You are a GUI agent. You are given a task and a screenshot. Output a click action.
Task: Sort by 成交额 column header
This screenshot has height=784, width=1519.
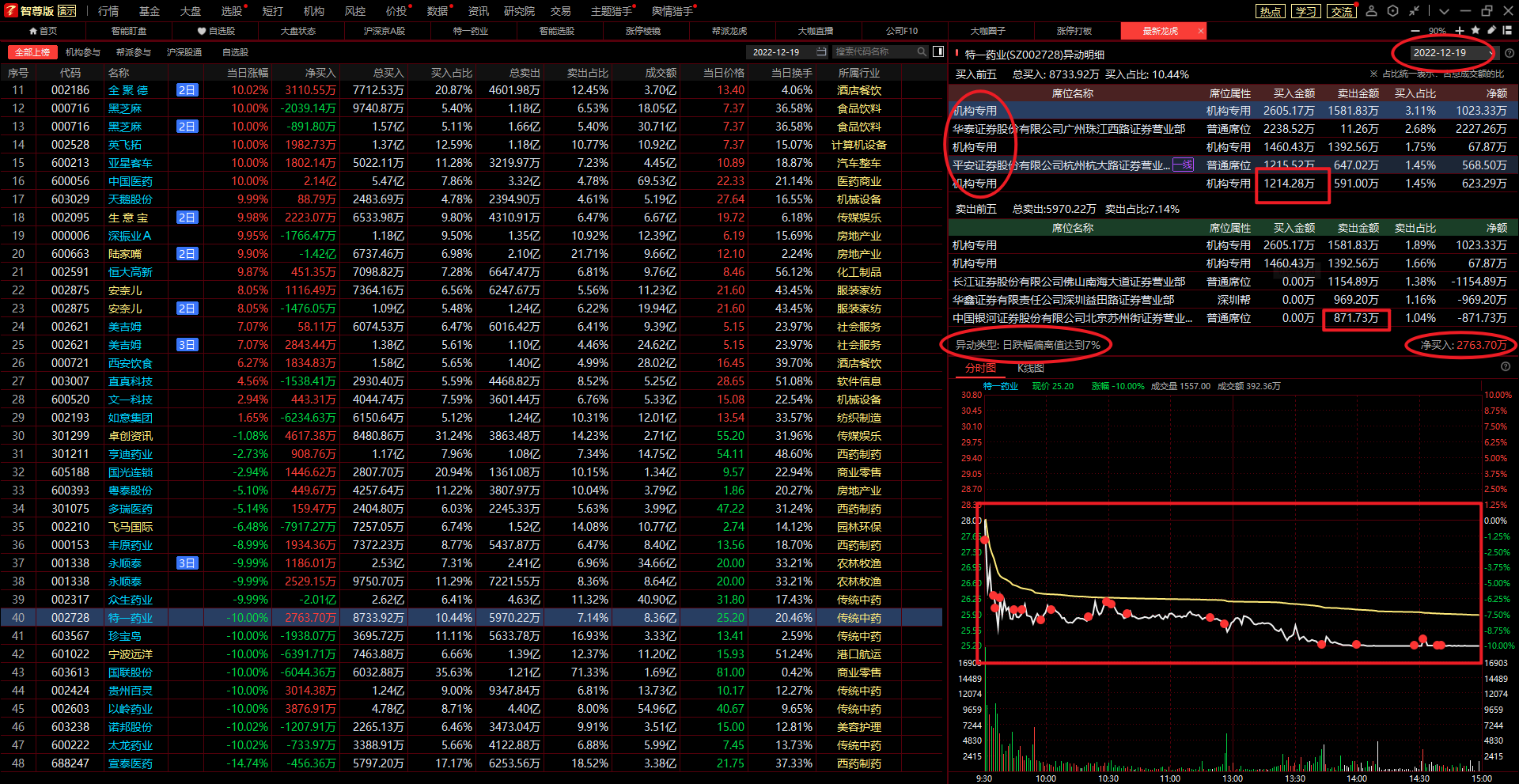coord(661,73)
